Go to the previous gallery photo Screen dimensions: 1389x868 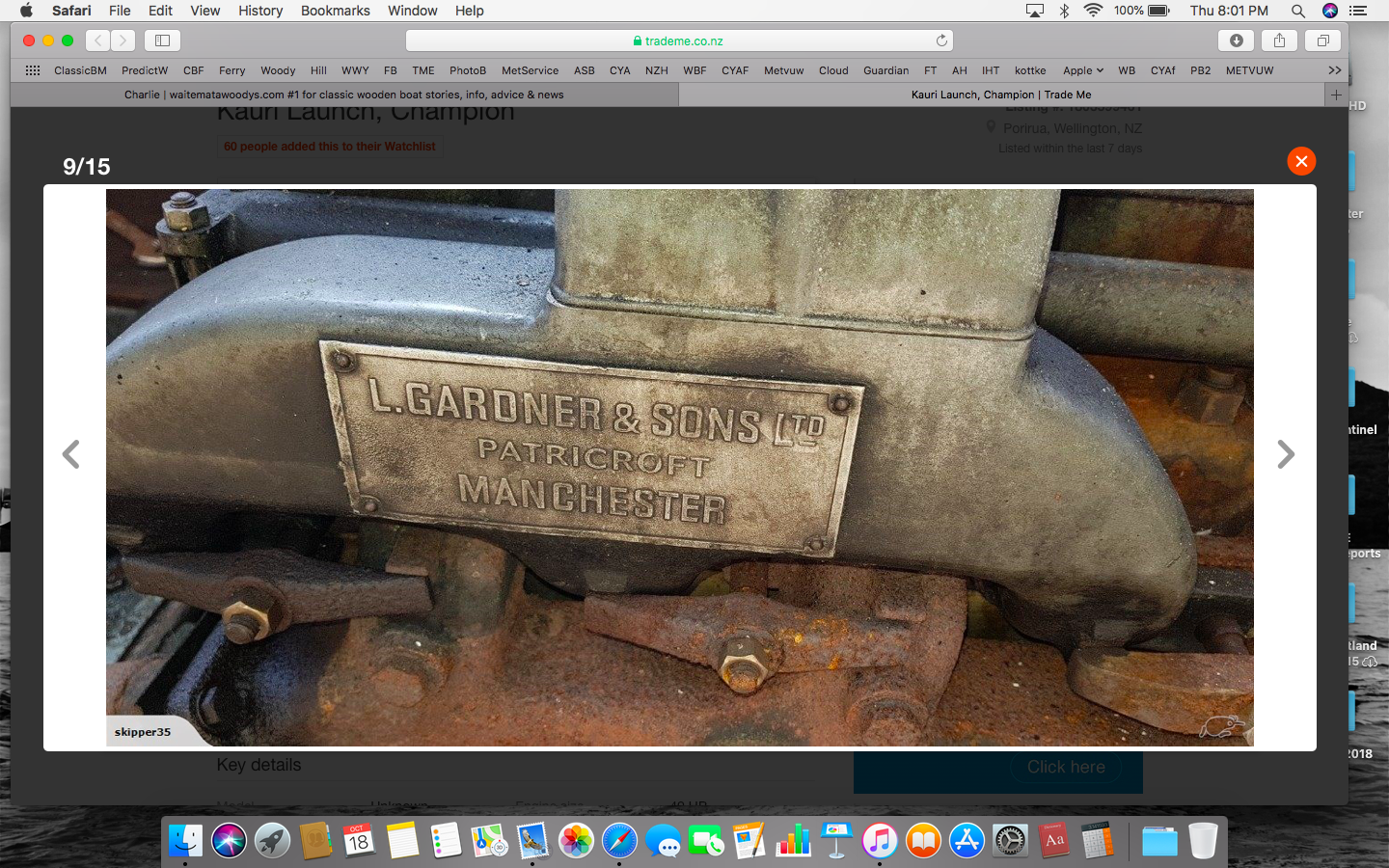pos(71,454)
